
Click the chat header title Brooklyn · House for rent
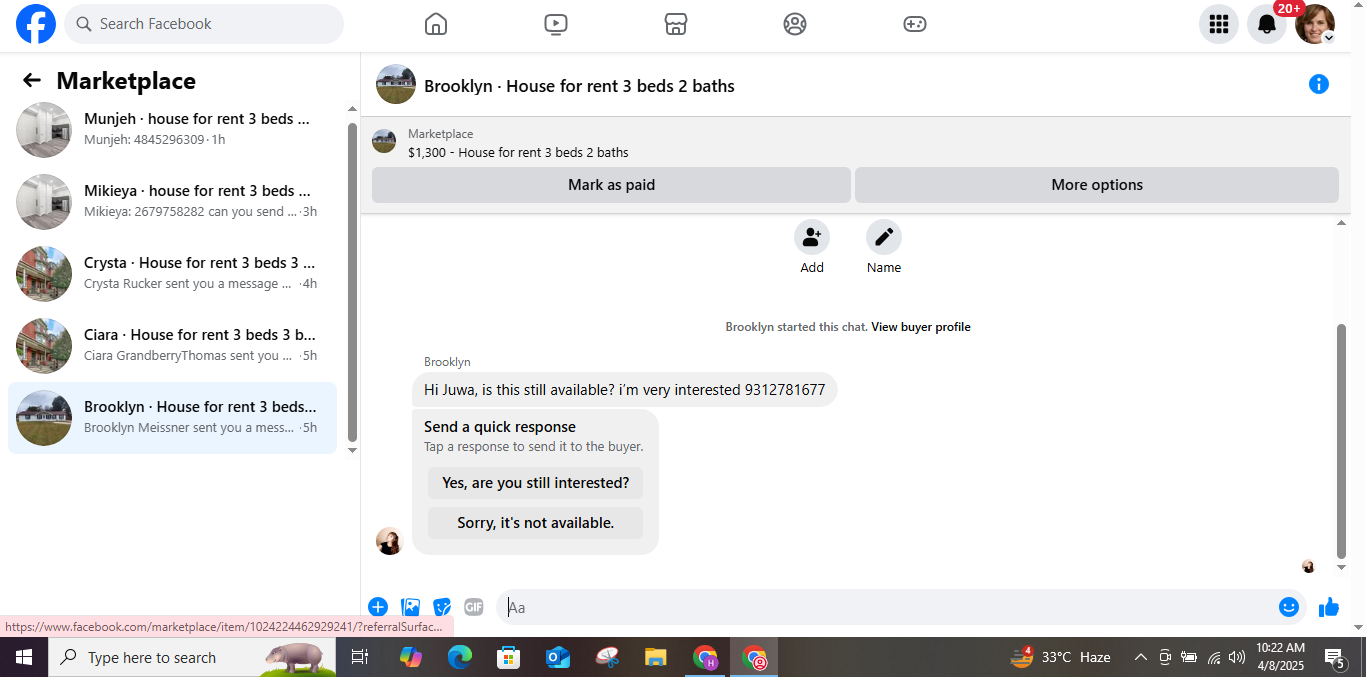point(579,86)
